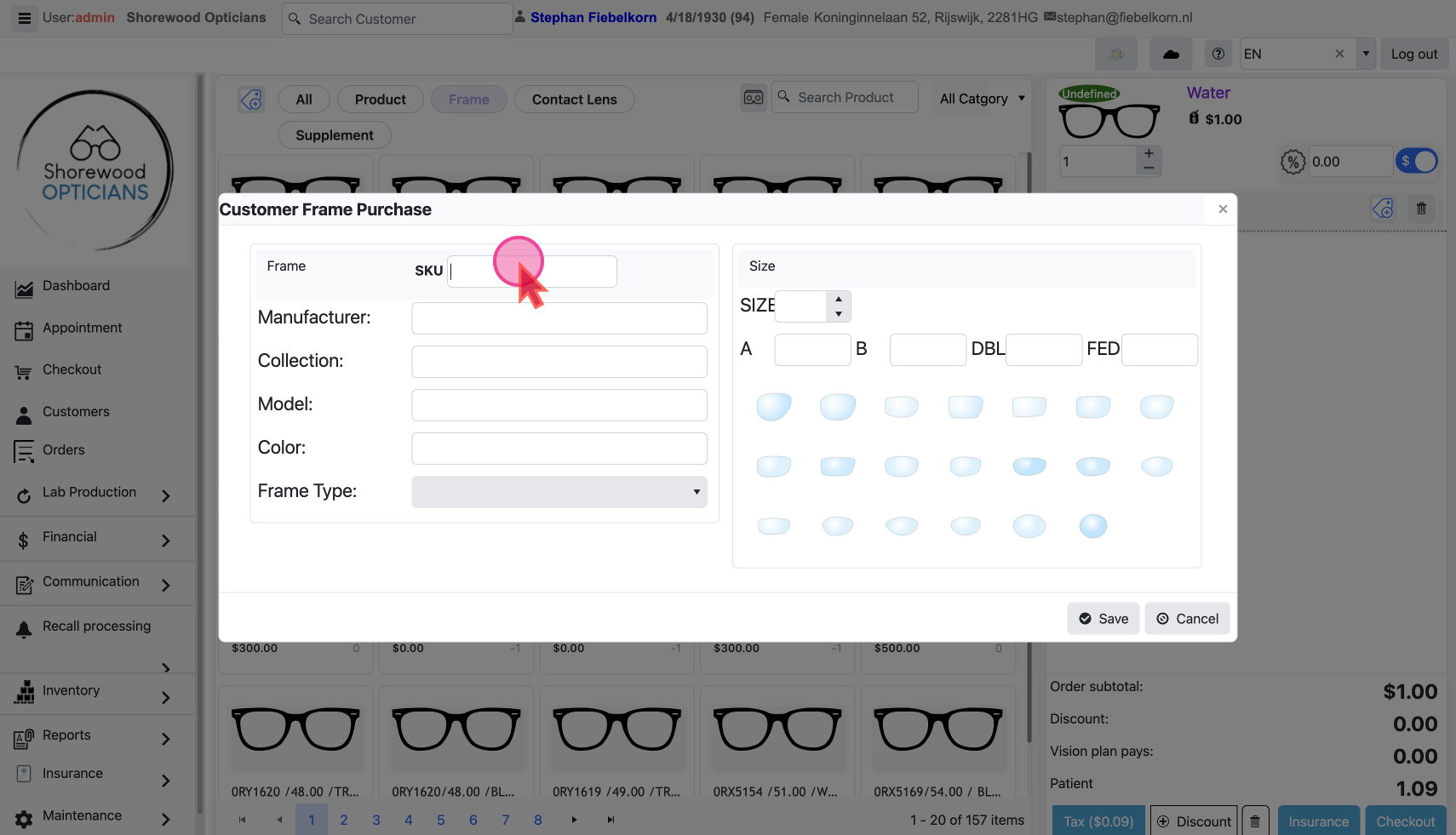This screenshot has height=835, width=1456.
Task: Click the Manufacturer input field
Action: (x=559, y=318)
